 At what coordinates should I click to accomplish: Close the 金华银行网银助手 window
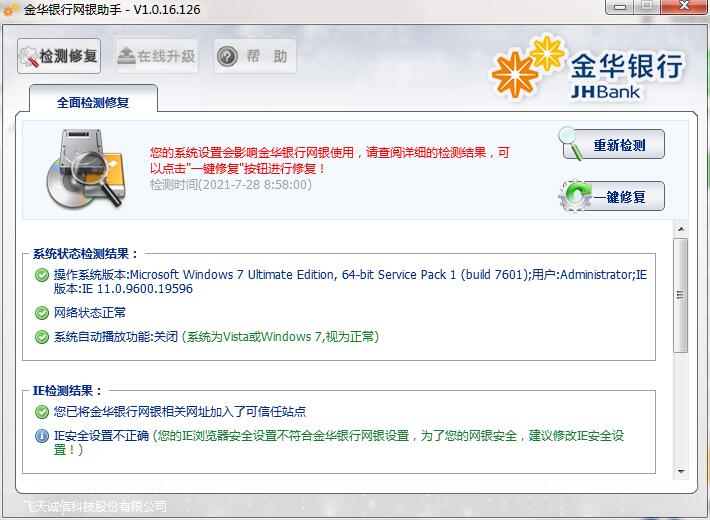pyautogui.click(x=685, y=6)
